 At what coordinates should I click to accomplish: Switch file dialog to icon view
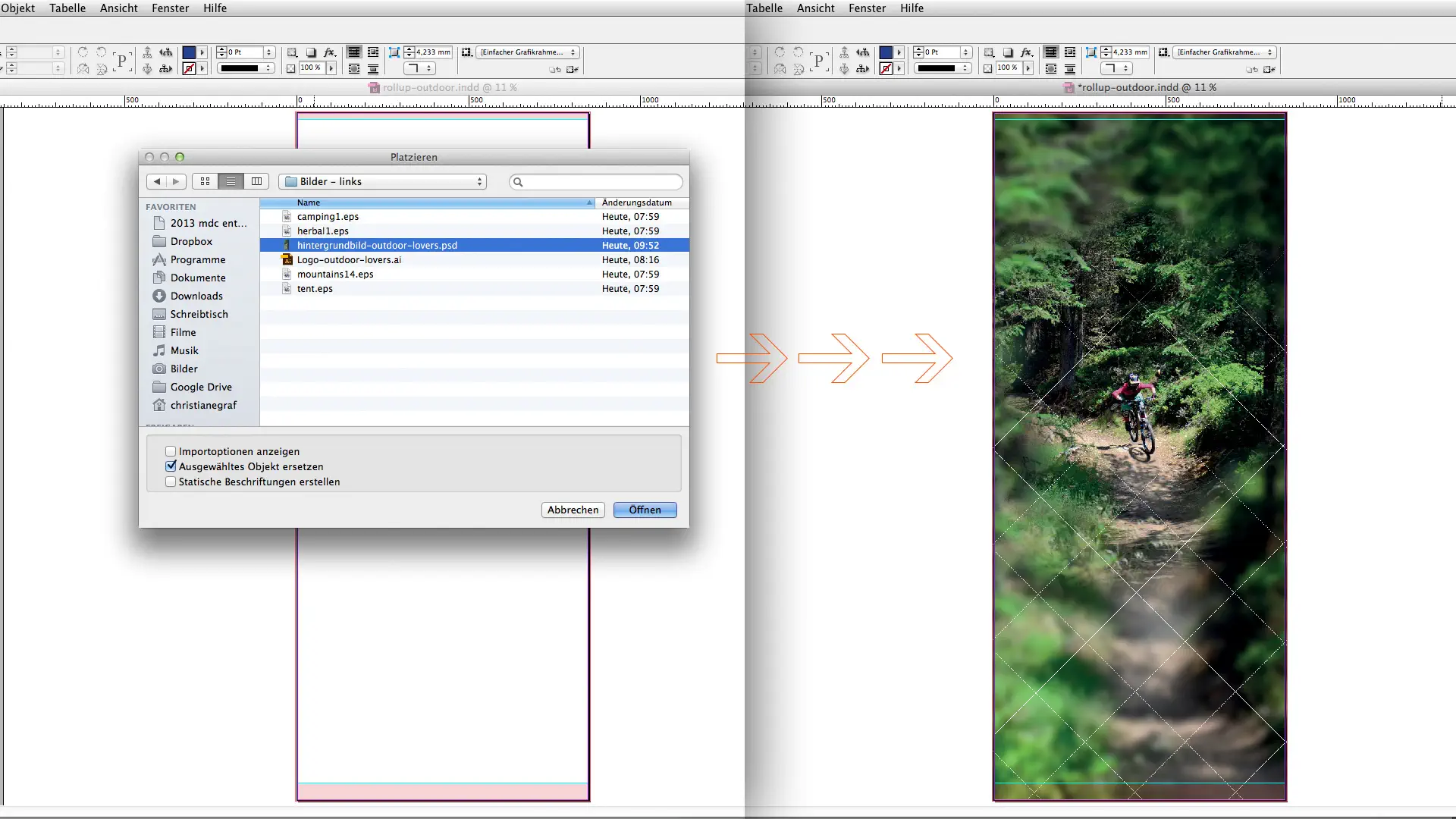tap(205, 181)
